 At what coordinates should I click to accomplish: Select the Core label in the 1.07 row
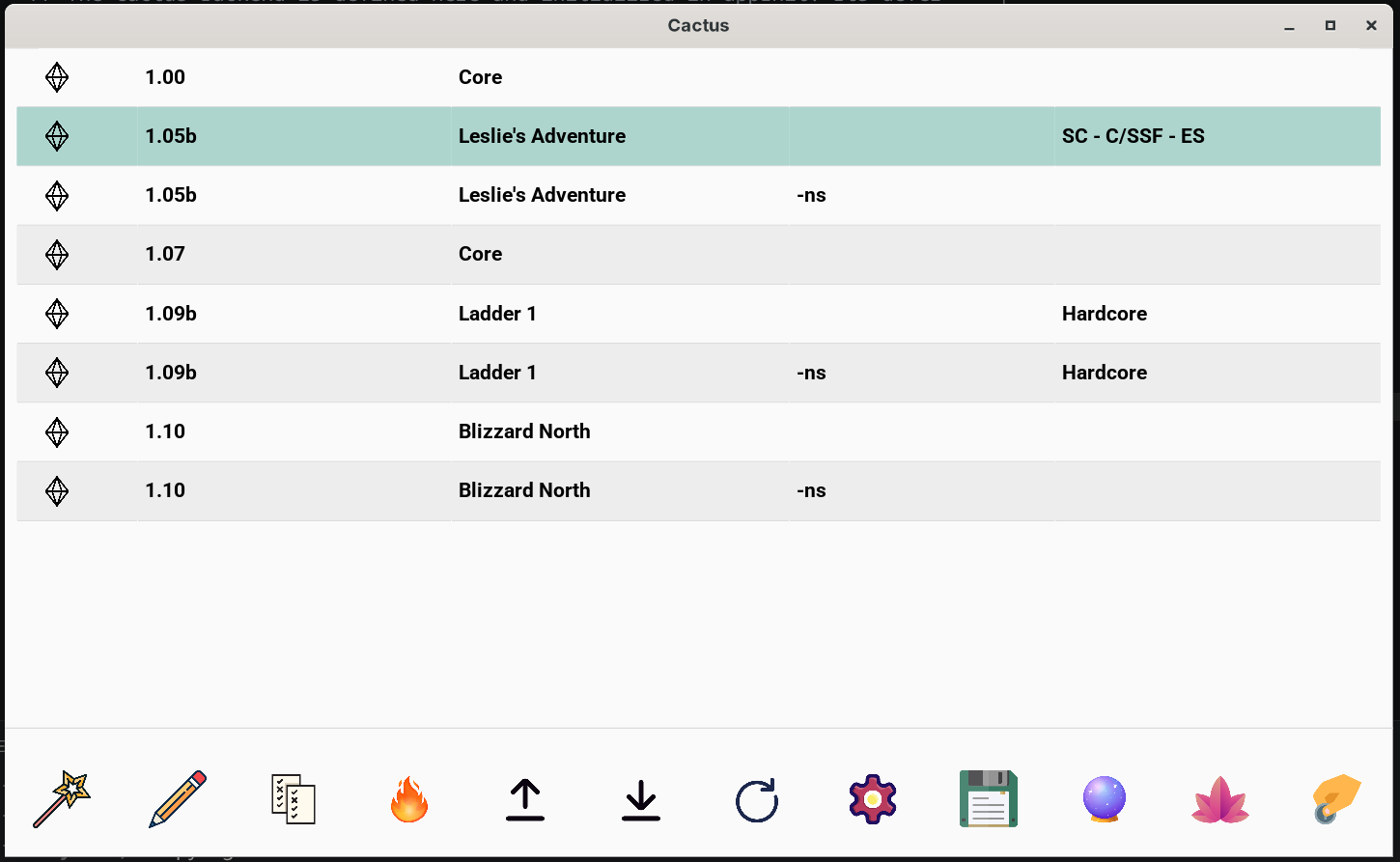point(480,255)
